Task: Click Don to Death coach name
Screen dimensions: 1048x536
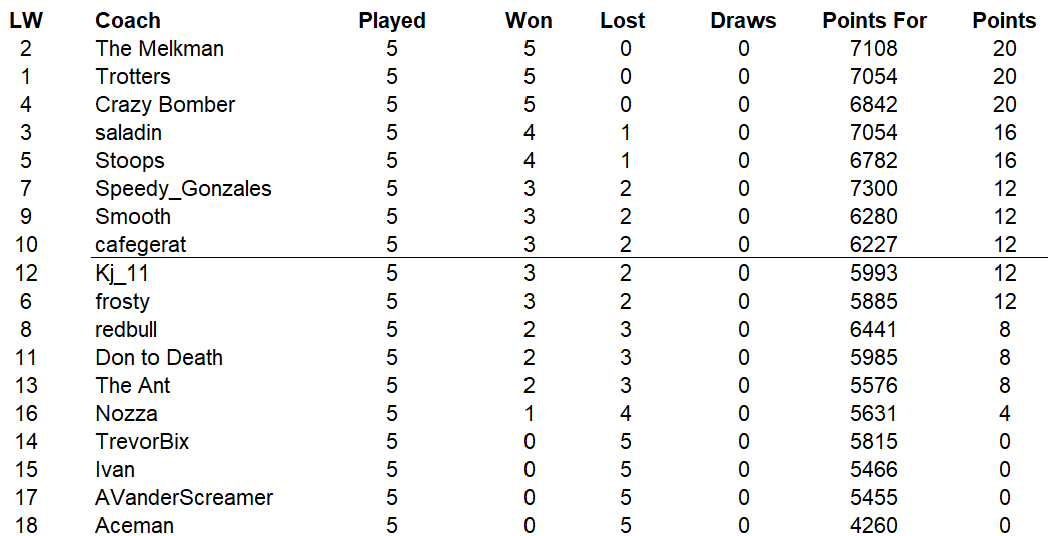Action: (x=159, y=357)
